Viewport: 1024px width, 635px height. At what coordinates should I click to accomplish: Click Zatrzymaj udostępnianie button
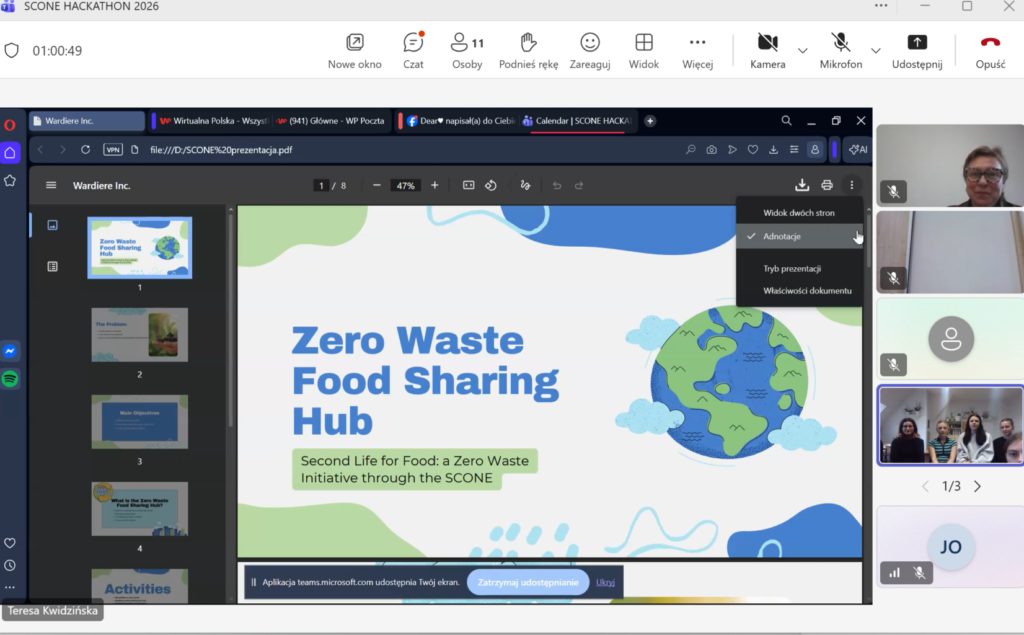(527, 582)
